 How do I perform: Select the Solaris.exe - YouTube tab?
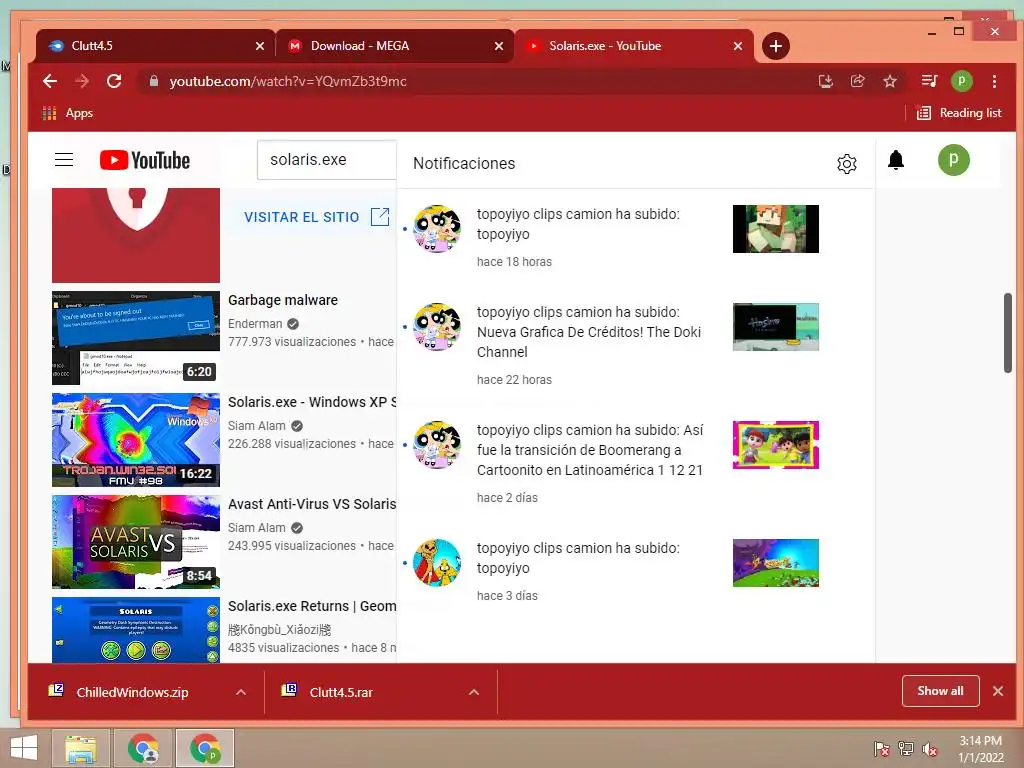pyautogui.click(x=627, y=46)
